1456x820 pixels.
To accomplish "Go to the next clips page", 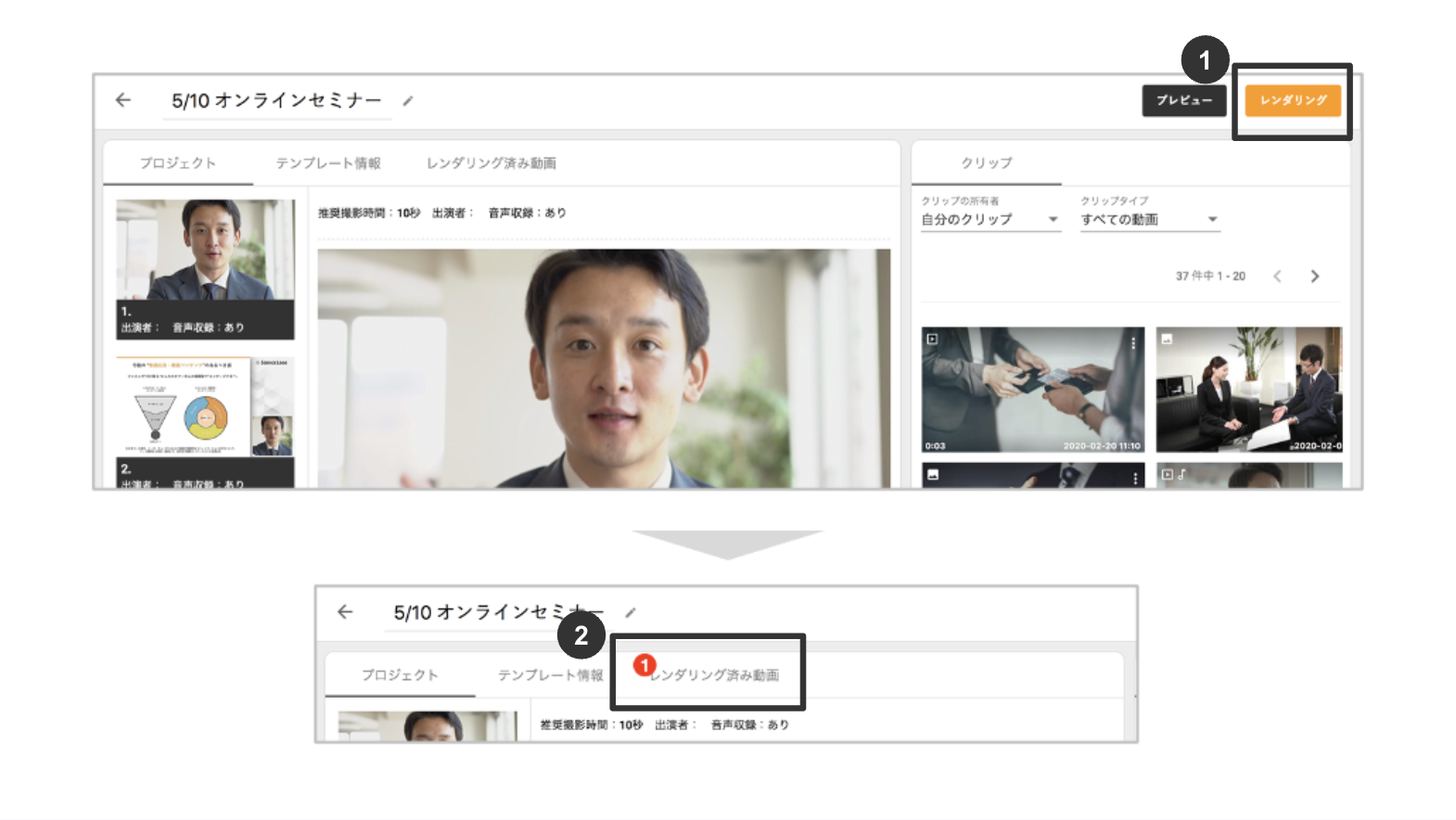I will coord(1315,276).
